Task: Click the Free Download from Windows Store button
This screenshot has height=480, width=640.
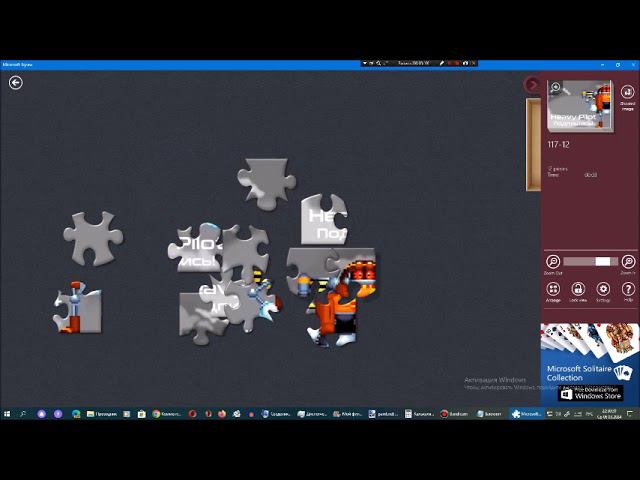Action: click(591, 393)
